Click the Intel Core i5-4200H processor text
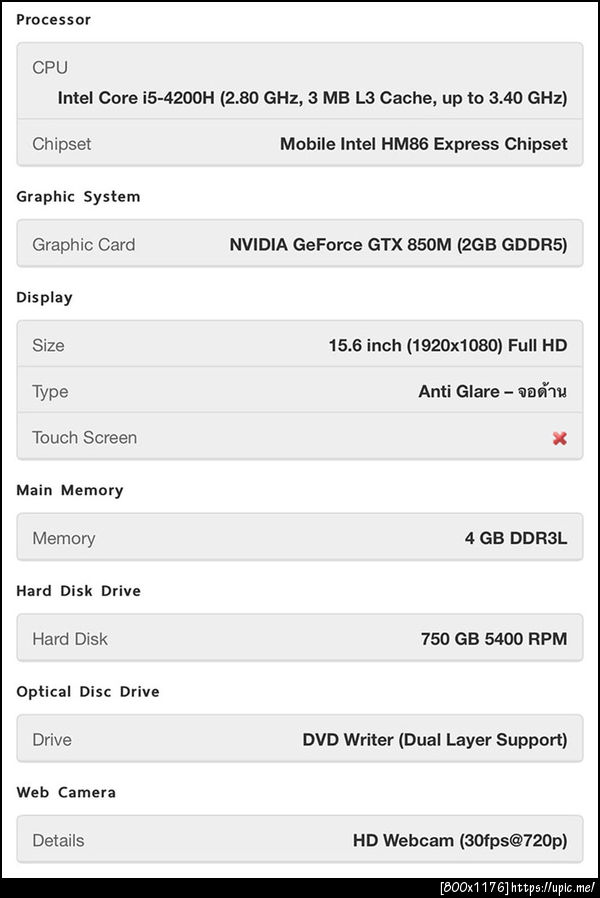600x898 pixels. (x=312, y=98)
